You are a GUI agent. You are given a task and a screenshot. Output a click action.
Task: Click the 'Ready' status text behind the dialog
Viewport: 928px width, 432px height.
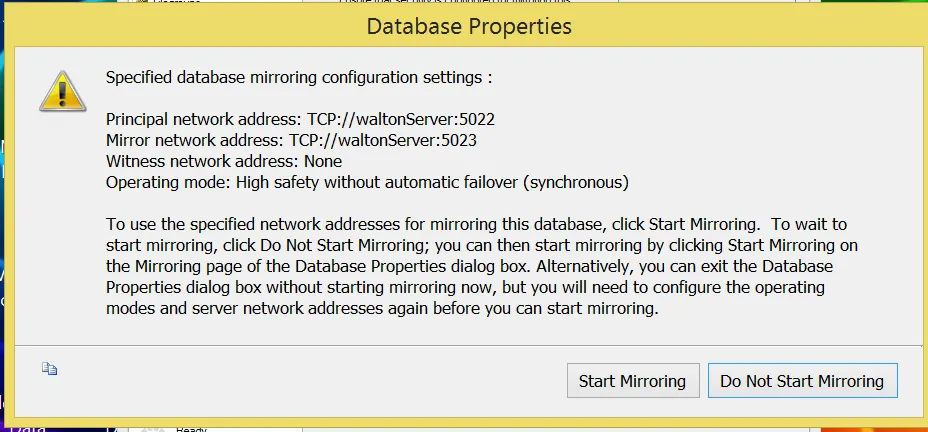pyautogui.click(x=191, y=428)
